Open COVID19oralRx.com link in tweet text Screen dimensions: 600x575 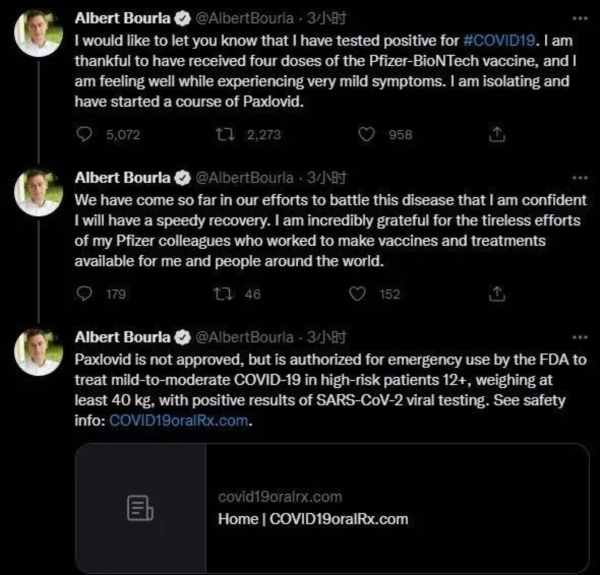[x=190, y=422]
